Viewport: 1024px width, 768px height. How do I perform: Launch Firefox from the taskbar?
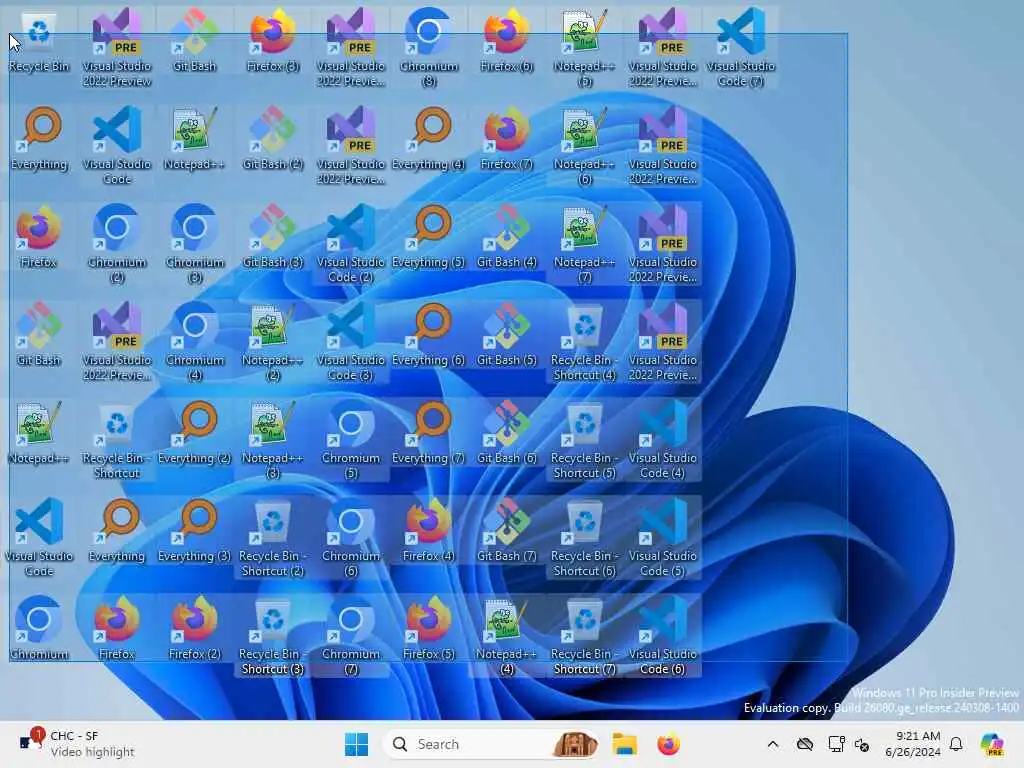point(668,744)
